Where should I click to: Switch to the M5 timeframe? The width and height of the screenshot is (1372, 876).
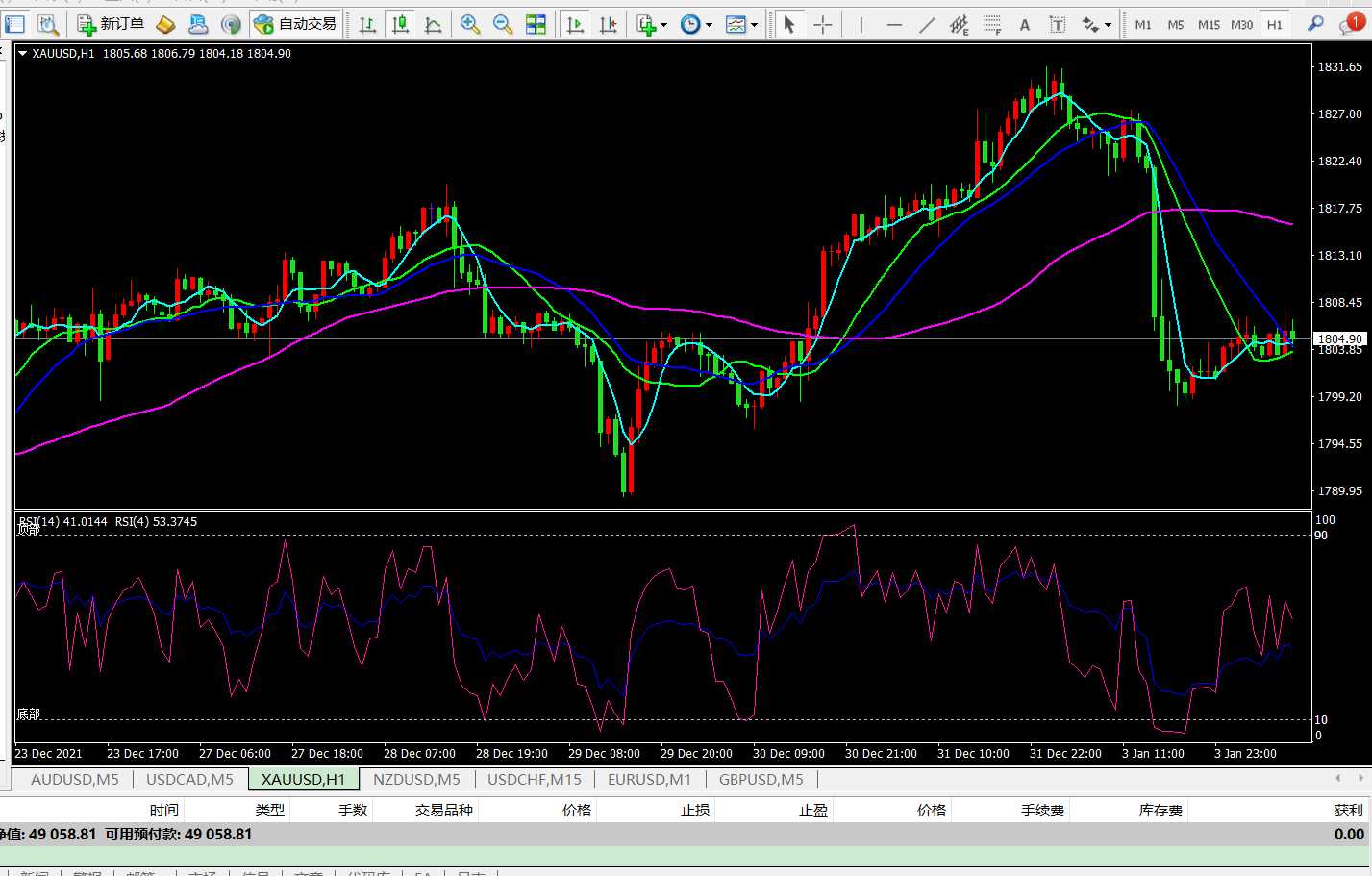click(1176, 24)
